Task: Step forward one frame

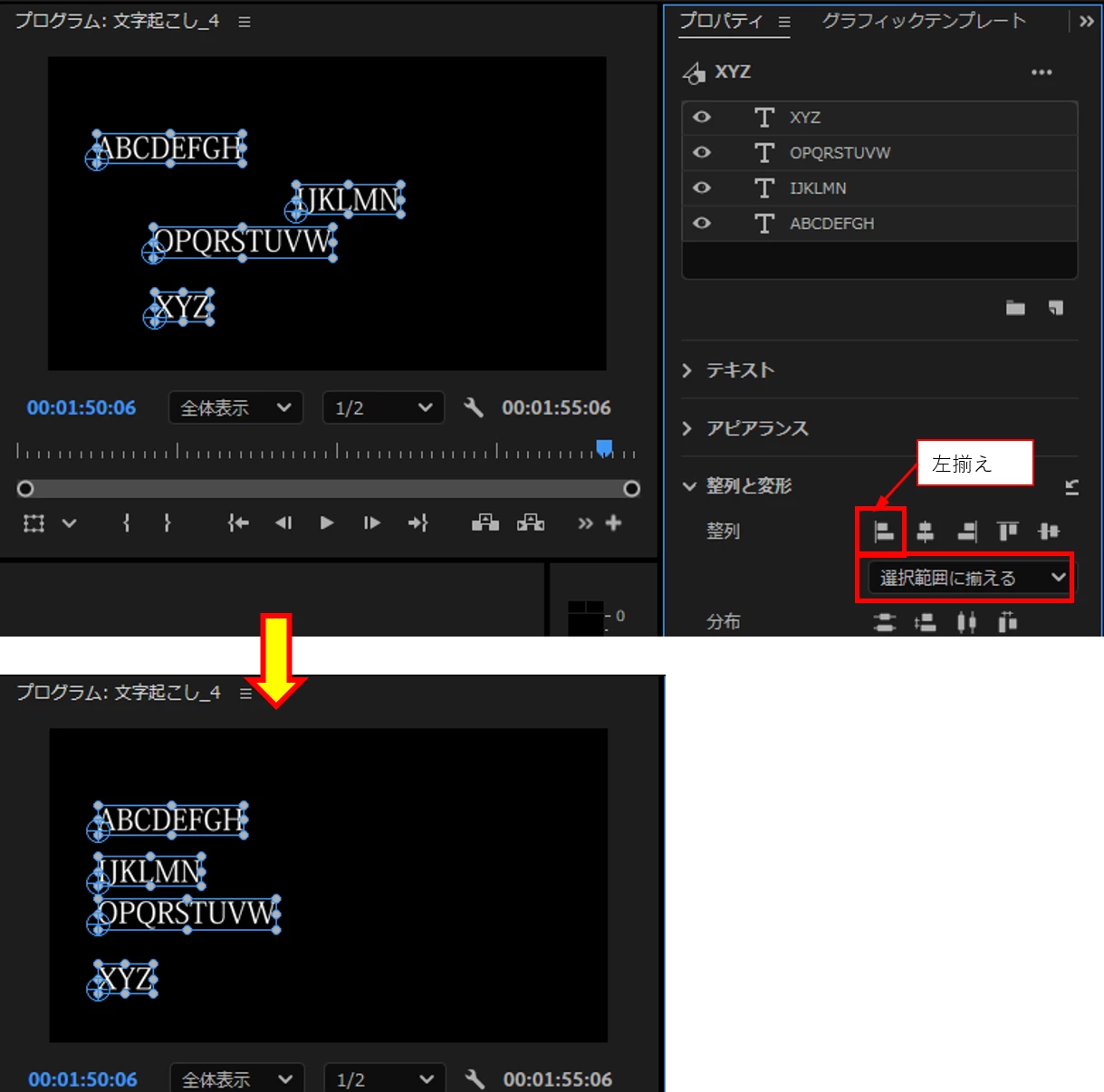Action: pos(371,522)
